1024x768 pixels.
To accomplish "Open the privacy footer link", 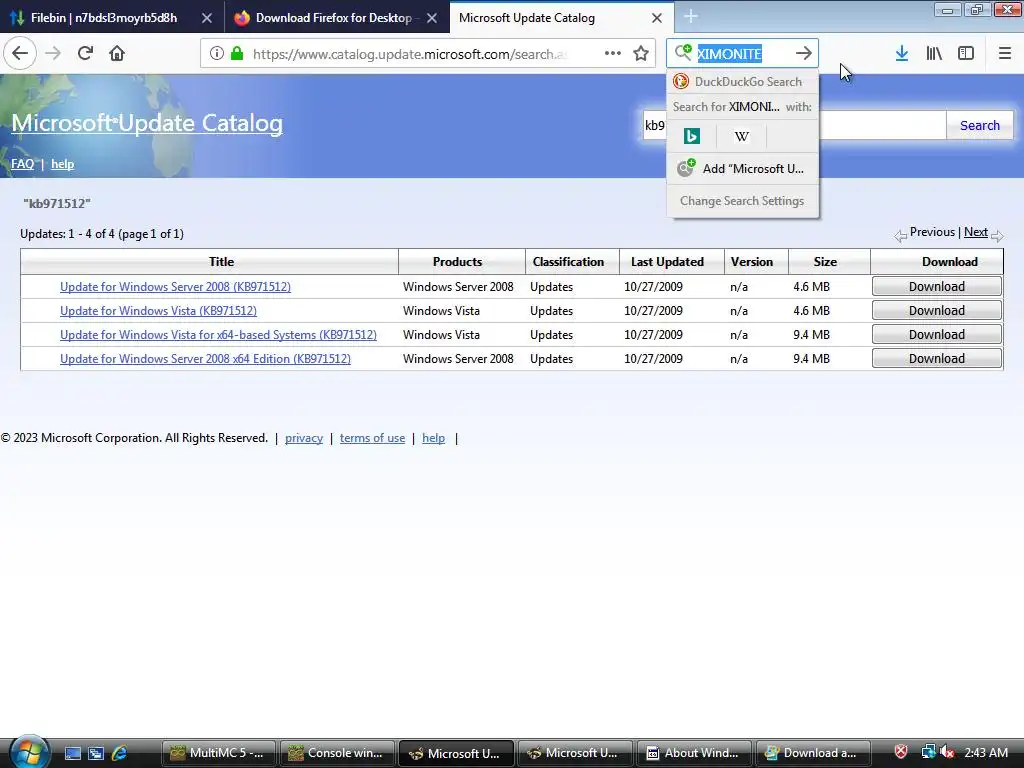I will tap(304, 438).
